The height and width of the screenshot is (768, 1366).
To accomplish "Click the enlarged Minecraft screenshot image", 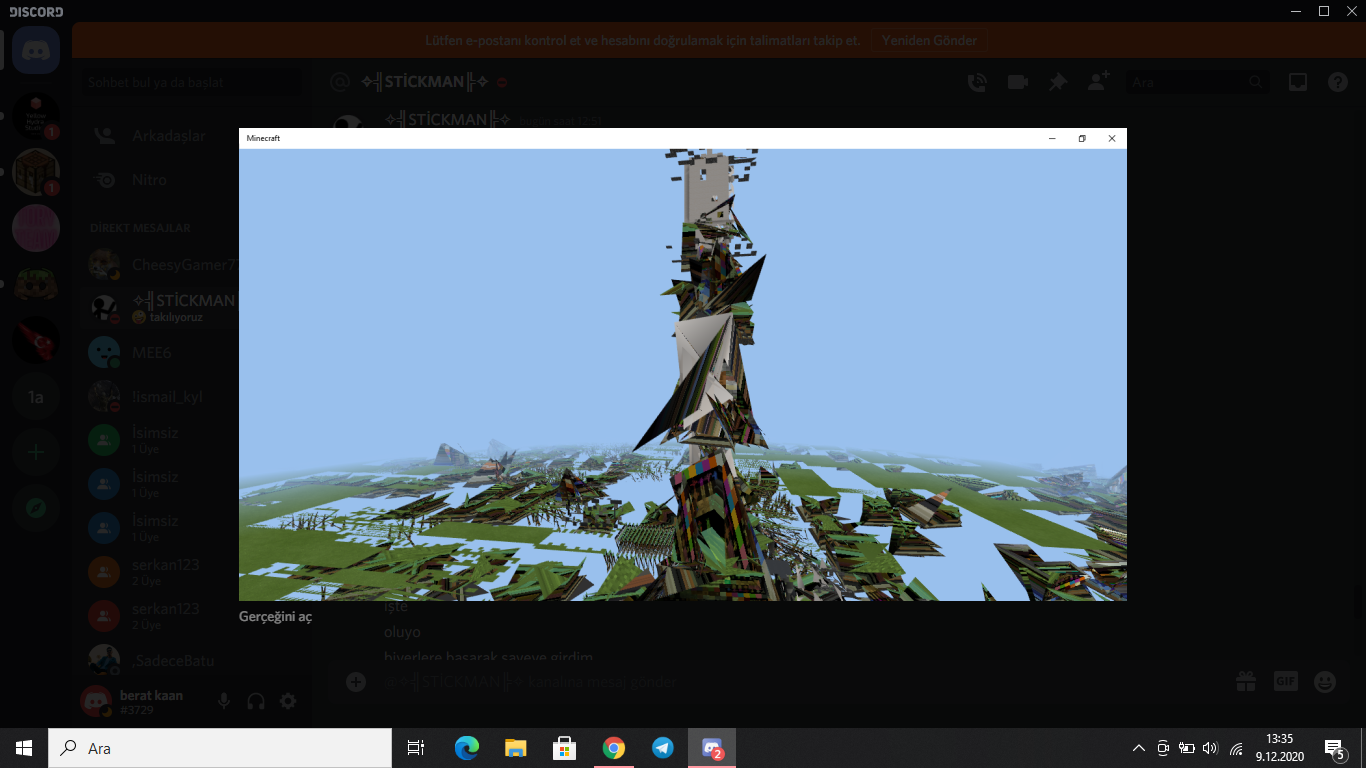I will click(x=683, y=364).
